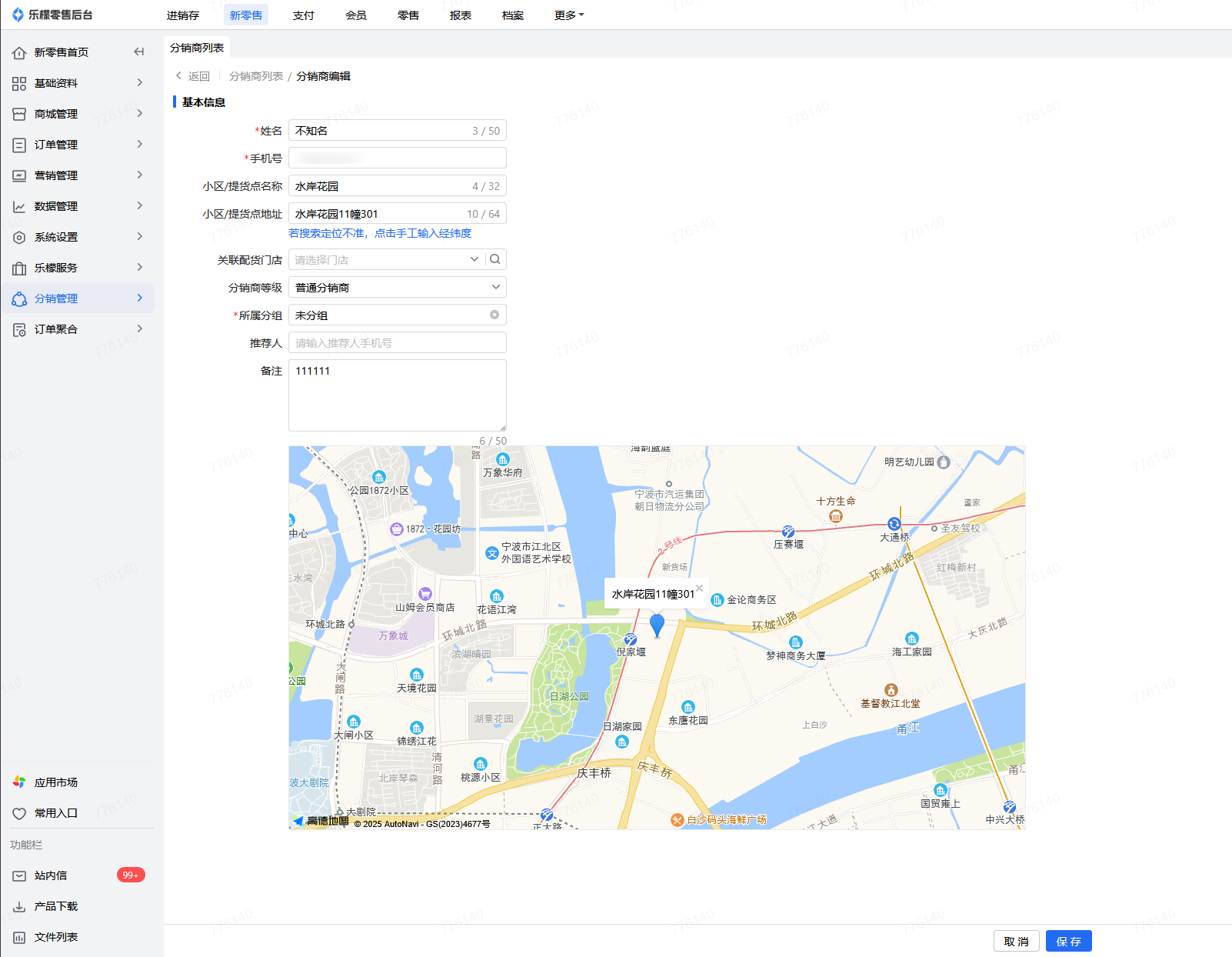This screenshot has height=957, width=1232.
Task: Click the search icon beside 关联配货门店
Action: pyautogui.click(x=495, y=259)
